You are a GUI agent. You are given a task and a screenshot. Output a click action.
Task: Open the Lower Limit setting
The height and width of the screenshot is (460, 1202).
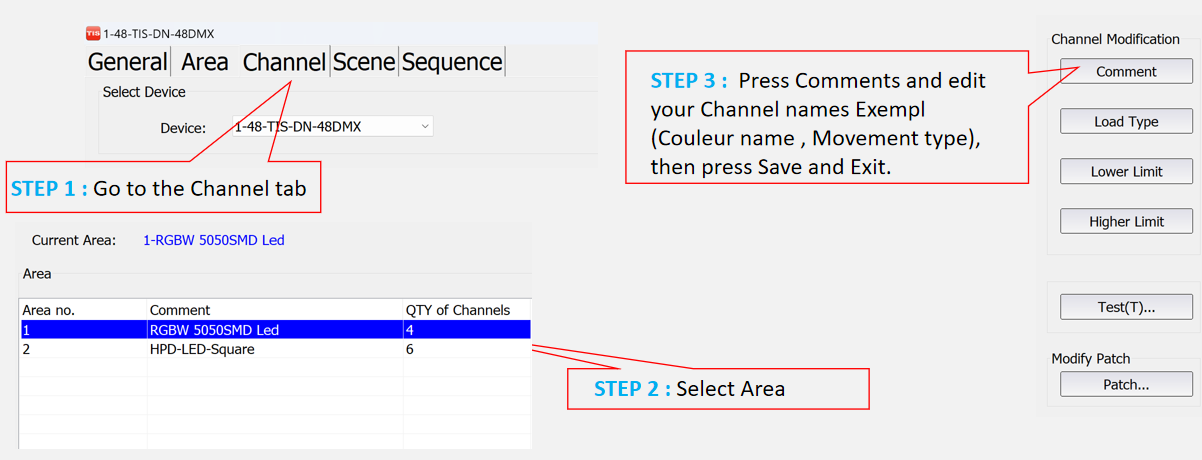tap(1126, 172)
